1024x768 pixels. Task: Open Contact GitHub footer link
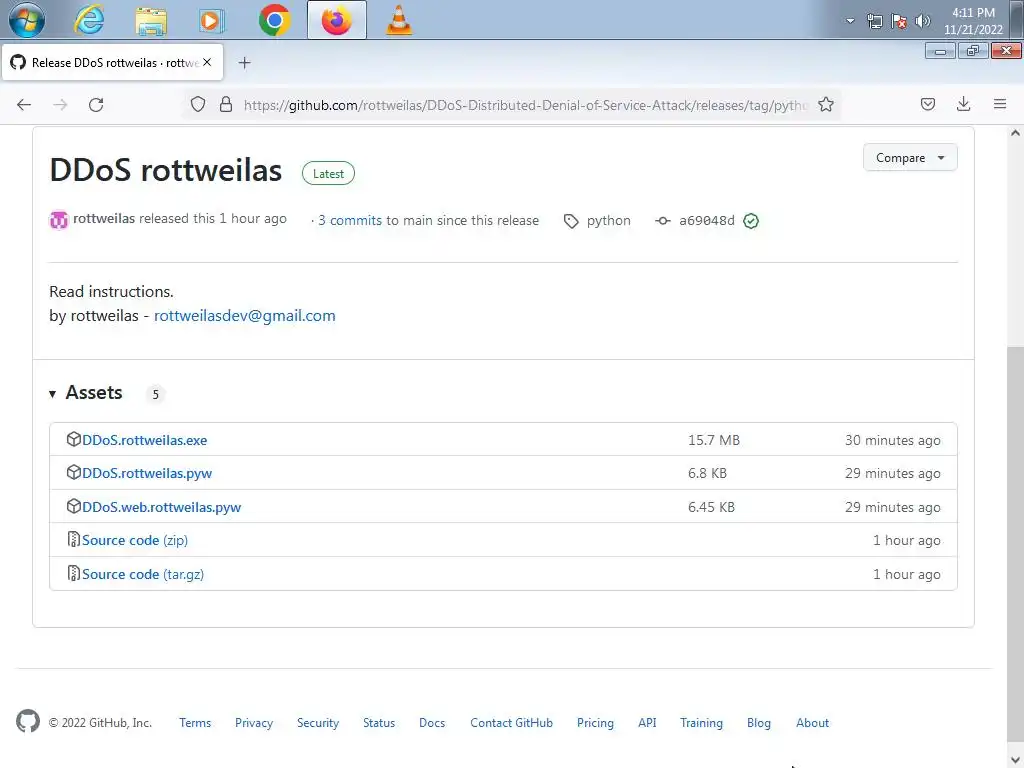[511, 723]
